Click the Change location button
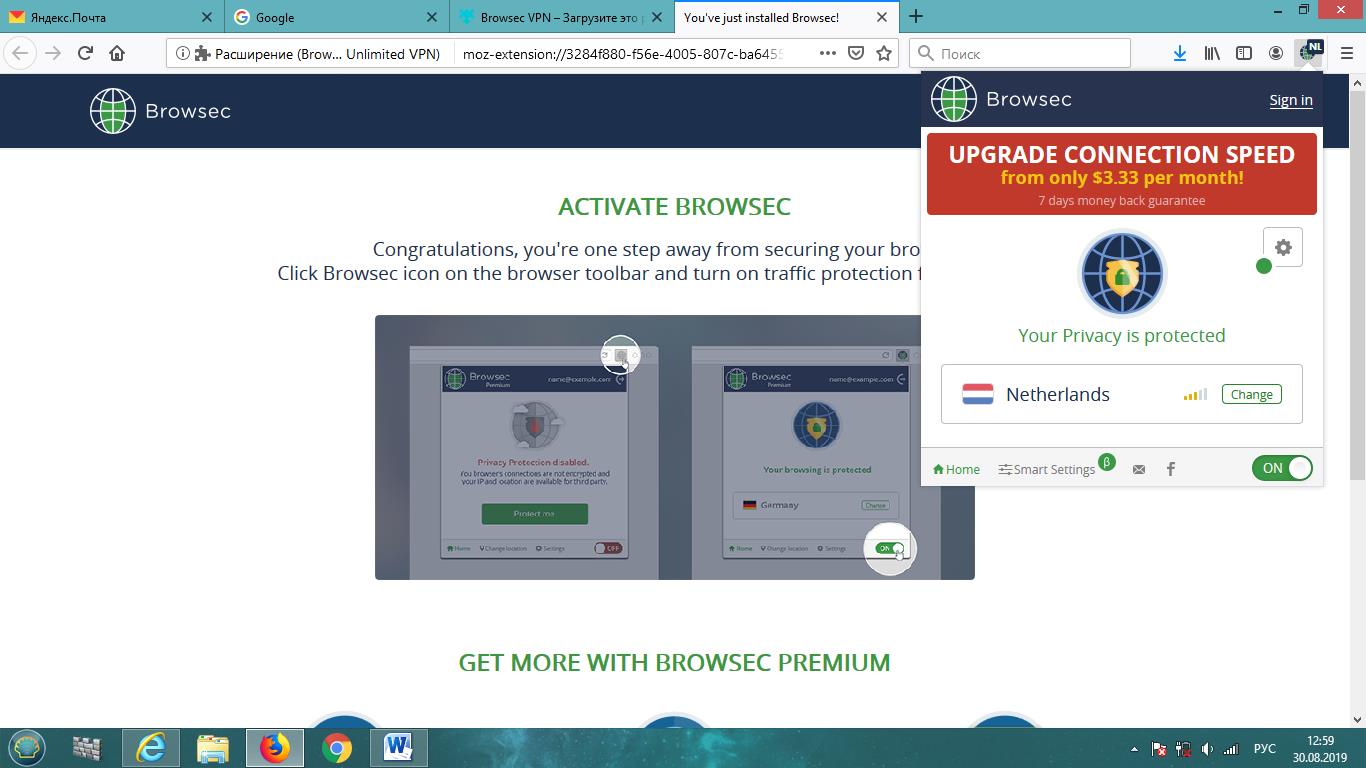This screenshot has height=768, width=1366. 1252,394
